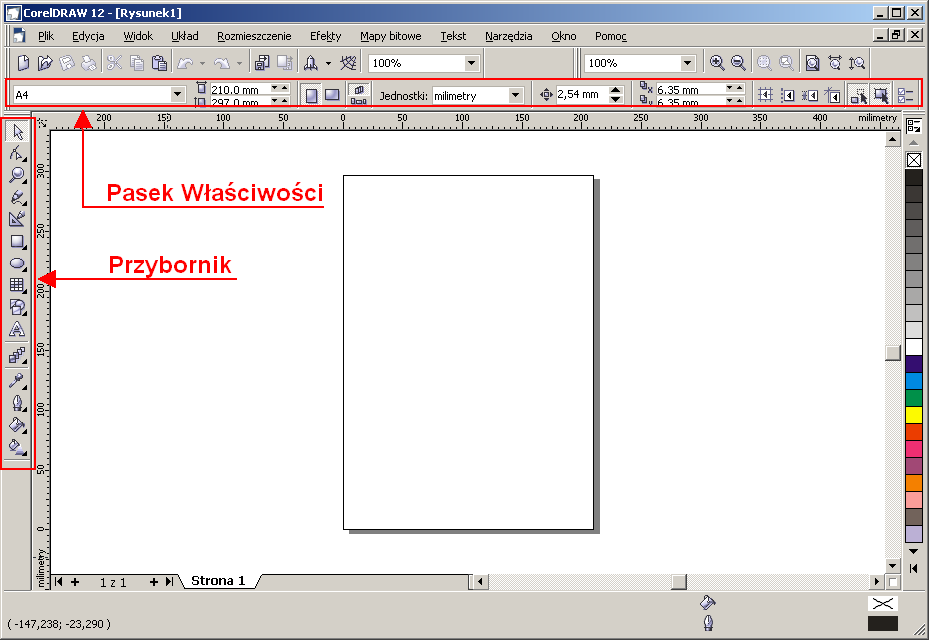This screenshot has height=640, width=929.
Task: Click the 210.0 mm page width field
Action: pos(239,89)
